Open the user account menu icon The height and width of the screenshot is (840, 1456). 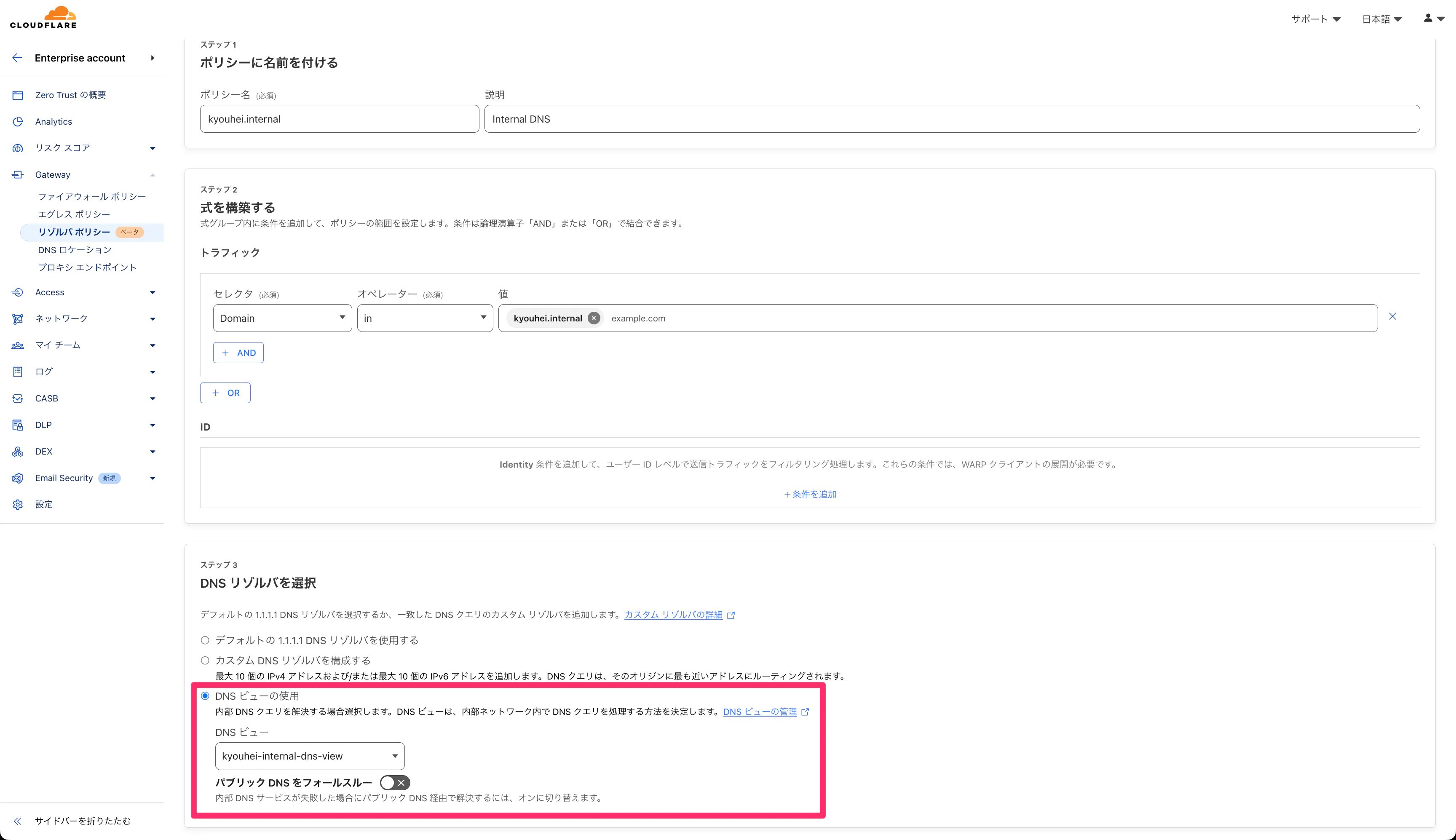tap(1434, 19)
